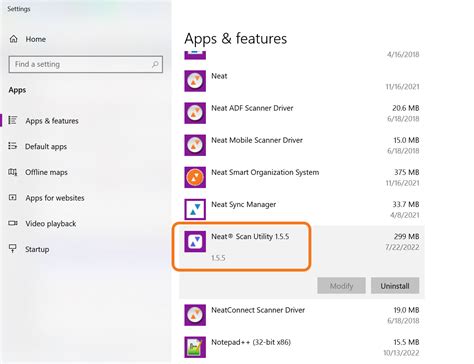The height and width of the screenshot is (364, 474).
Task: Open the Startup settings section
Action: (37, 249)
